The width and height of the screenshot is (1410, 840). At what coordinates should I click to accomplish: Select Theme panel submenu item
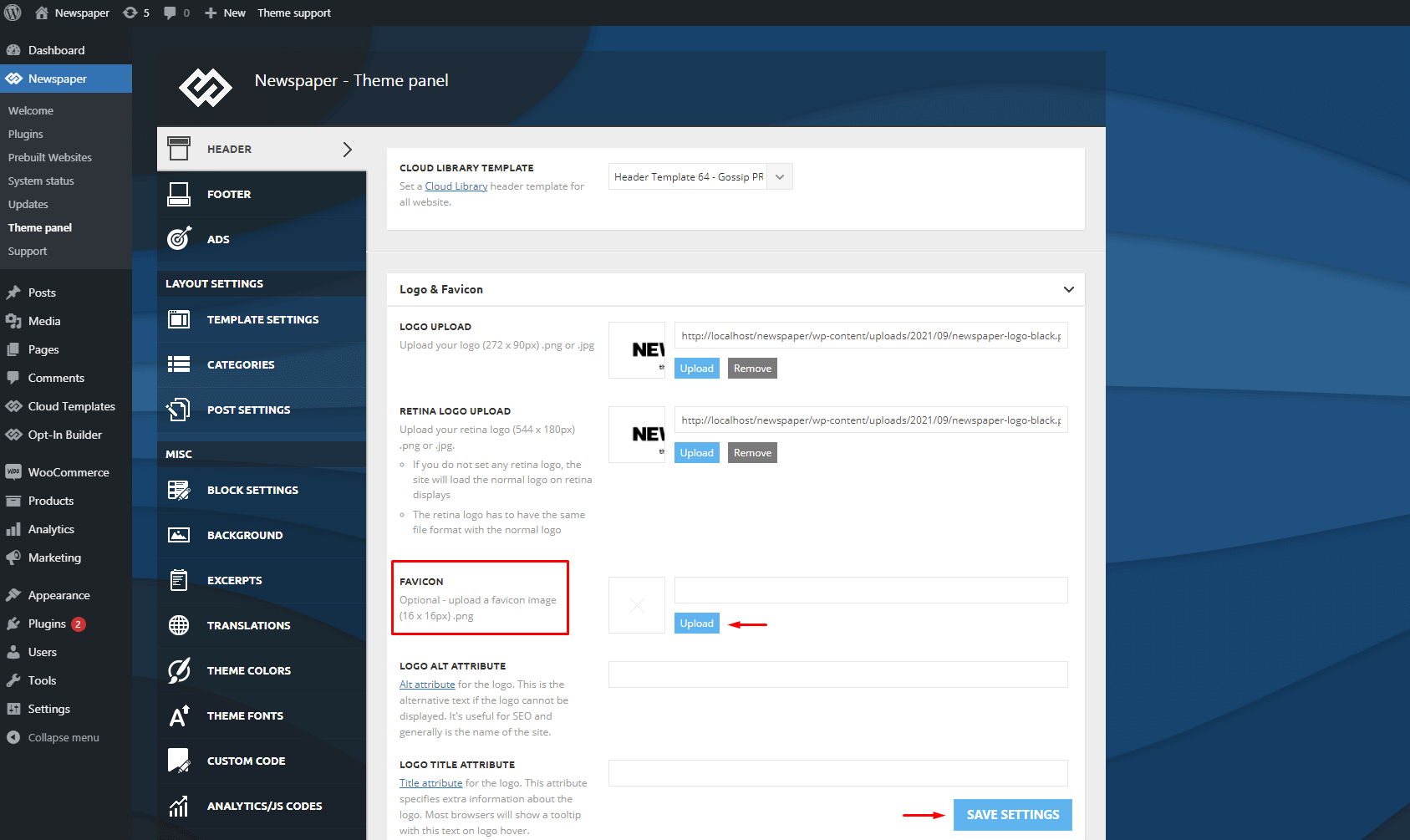pyautogui.click(x=40, y=227)
